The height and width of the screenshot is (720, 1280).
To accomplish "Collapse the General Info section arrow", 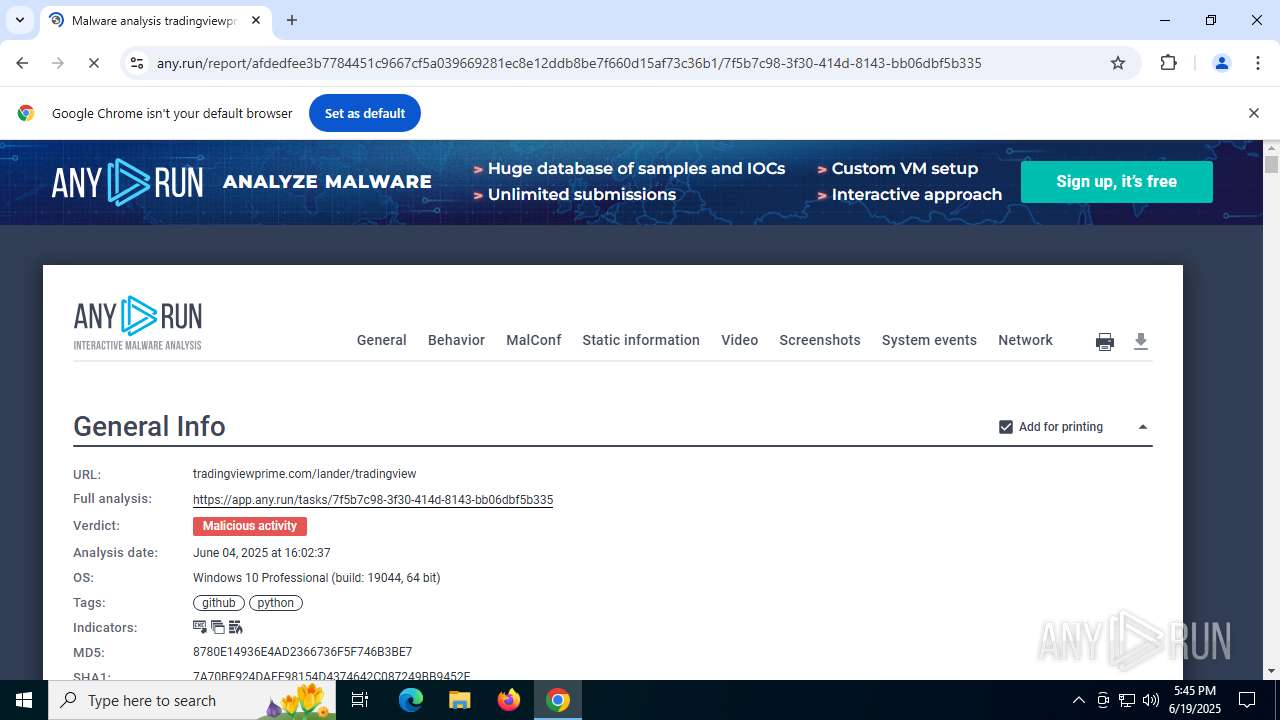I will (x=1143, y=427).
